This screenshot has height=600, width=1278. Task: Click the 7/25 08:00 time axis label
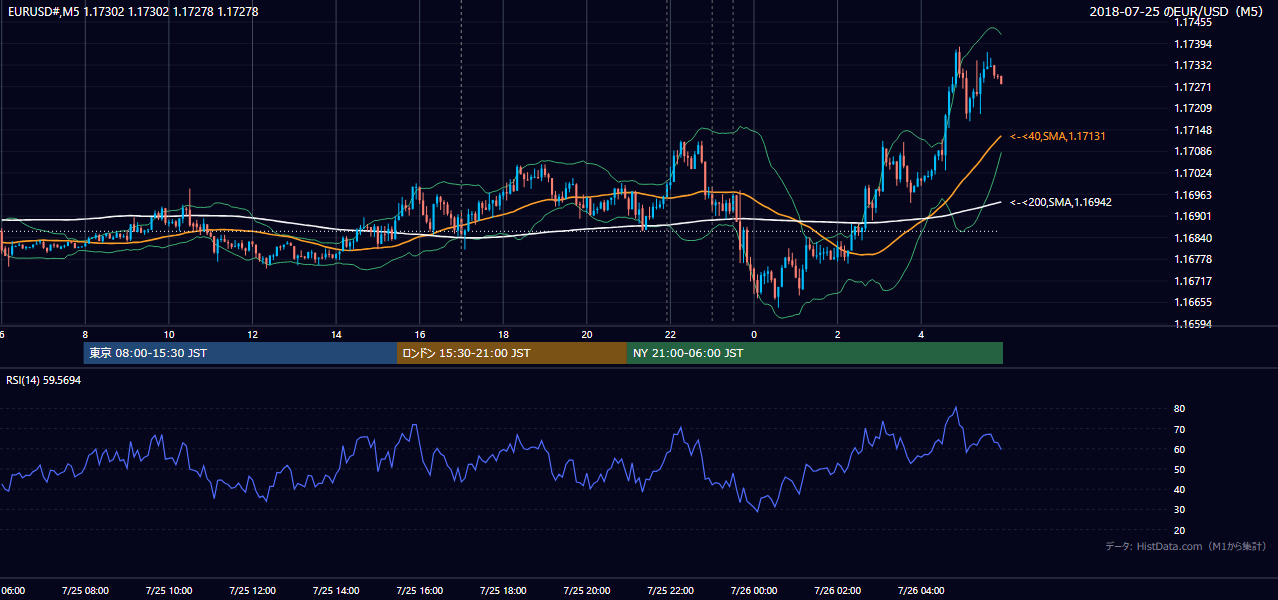coord(84,591)
